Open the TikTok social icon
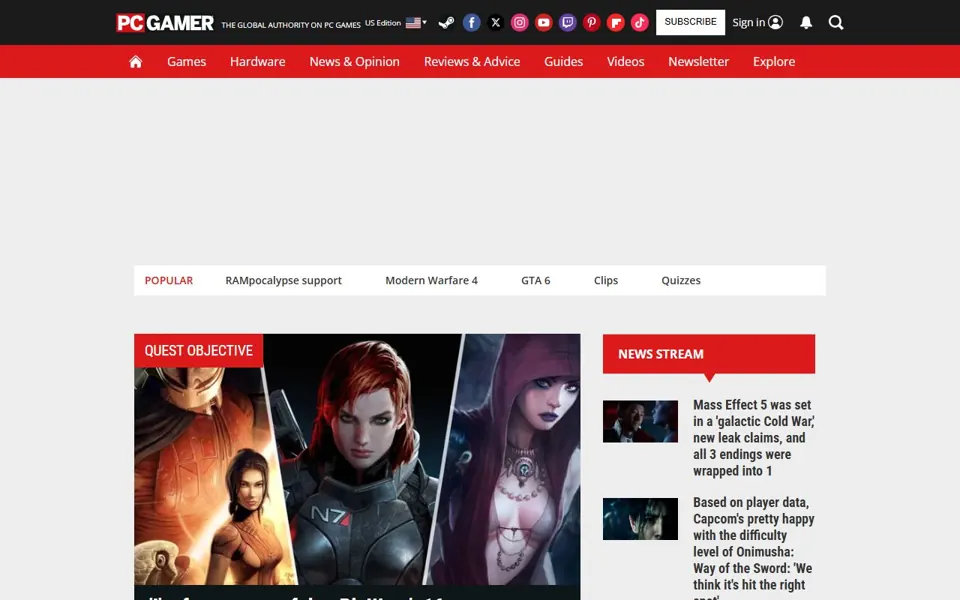The image size is (960, 600). coord(639,23)
